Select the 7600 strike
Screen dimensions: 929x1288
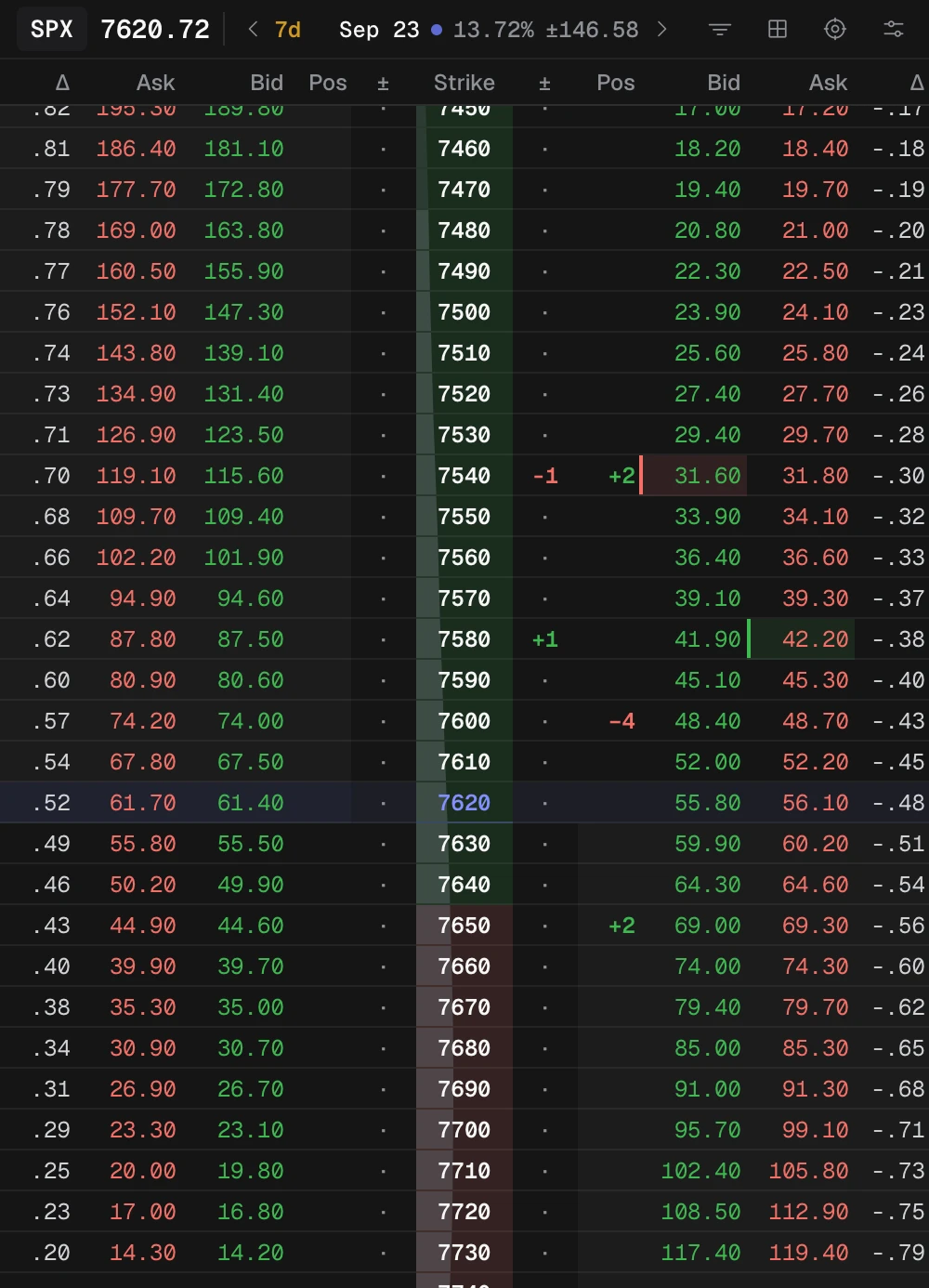pyautogui.click(x=464, y=721)
